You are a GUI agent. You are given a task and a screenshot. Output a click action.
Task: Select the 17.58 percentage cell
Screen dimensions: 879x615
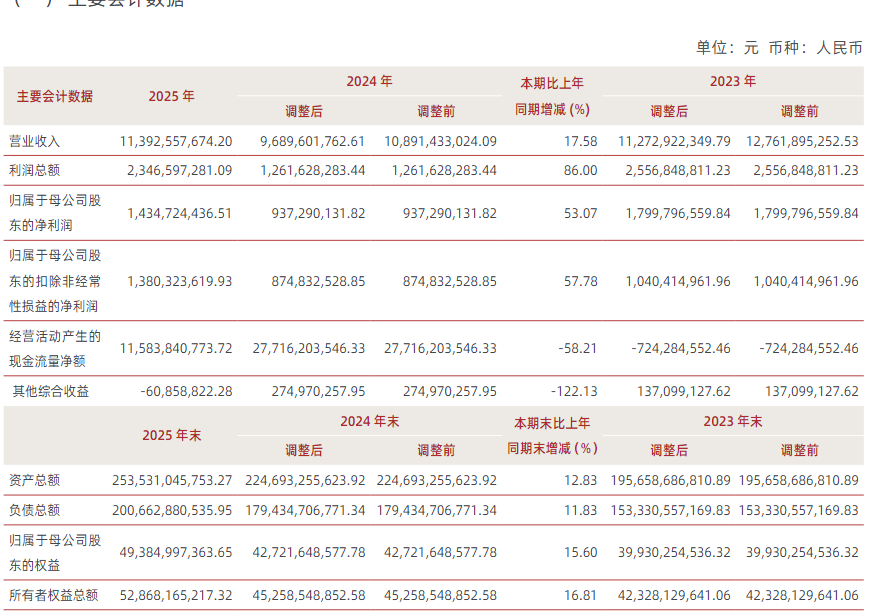pyautogui.click(x=580, y=142)
